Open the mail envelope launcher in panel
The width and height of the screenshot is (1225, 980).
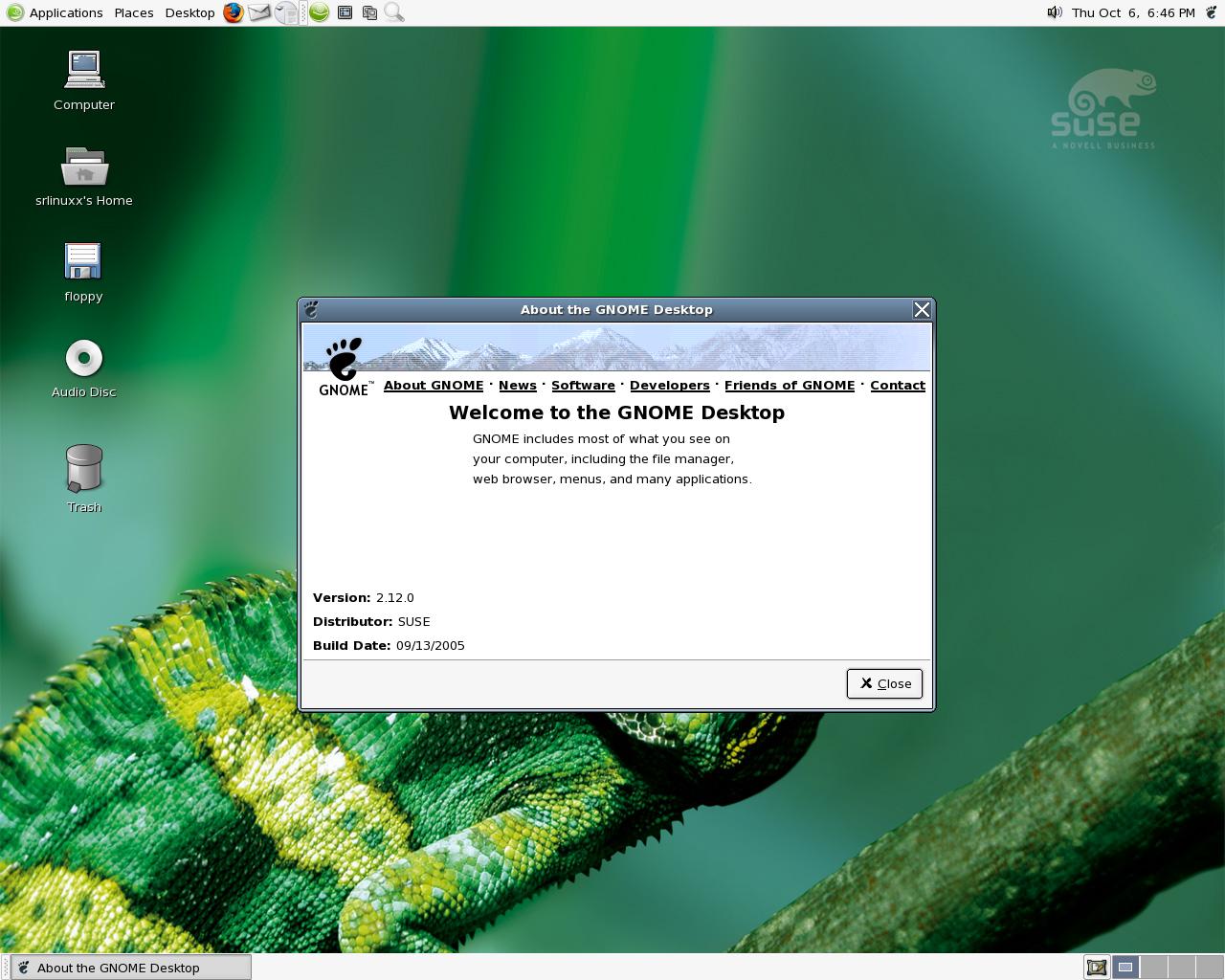point(259,12)
